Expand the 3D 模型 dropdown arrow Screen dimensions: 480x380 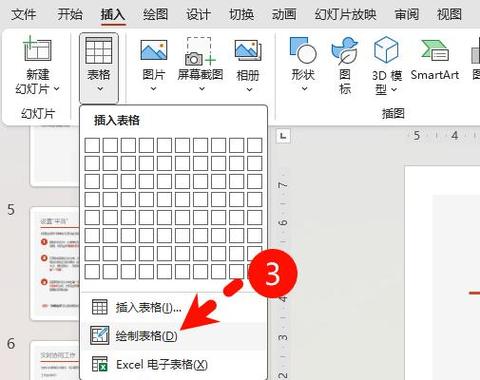click(394, 89)
